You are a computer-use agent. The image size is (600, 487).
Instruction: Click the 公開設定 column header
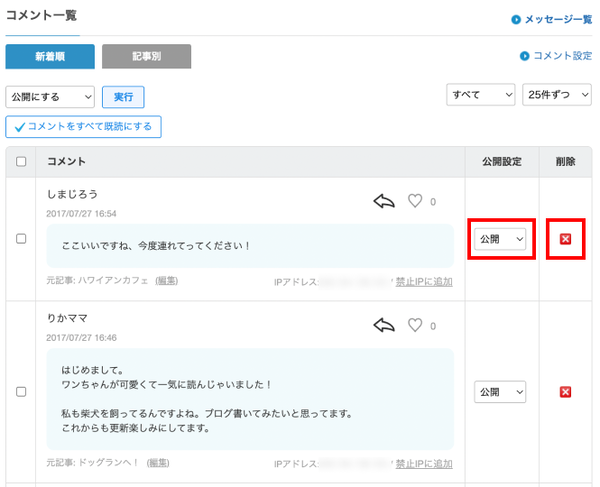click(502, 161)
